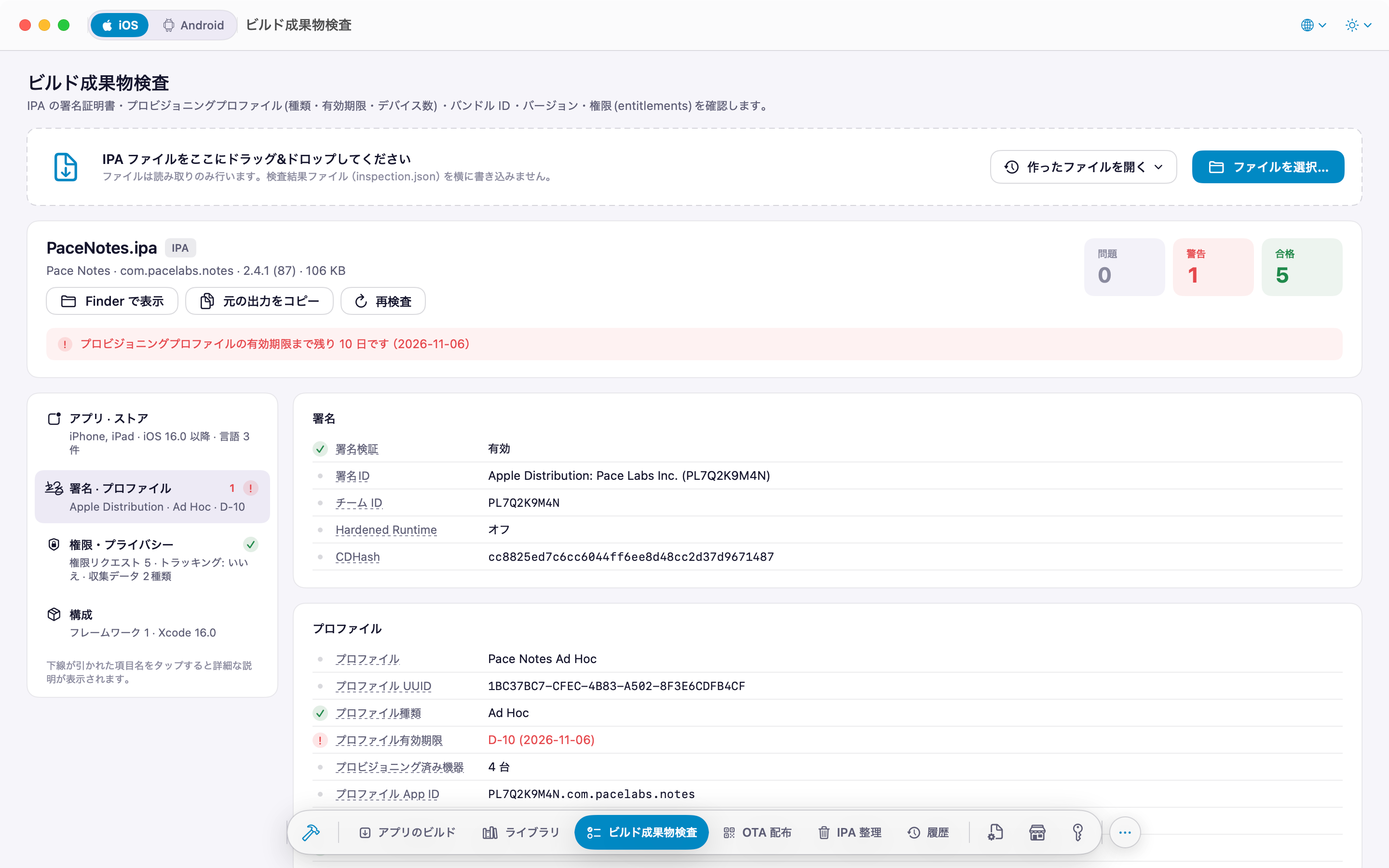
Task: Click the IPA file drop icon
Action: [66, 167]
